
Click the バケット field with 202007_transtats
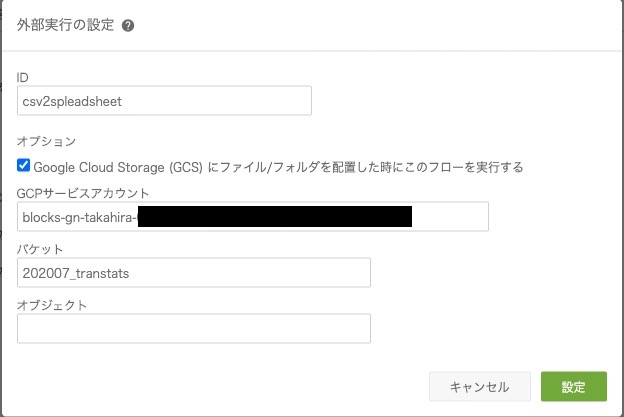[194, 273]
